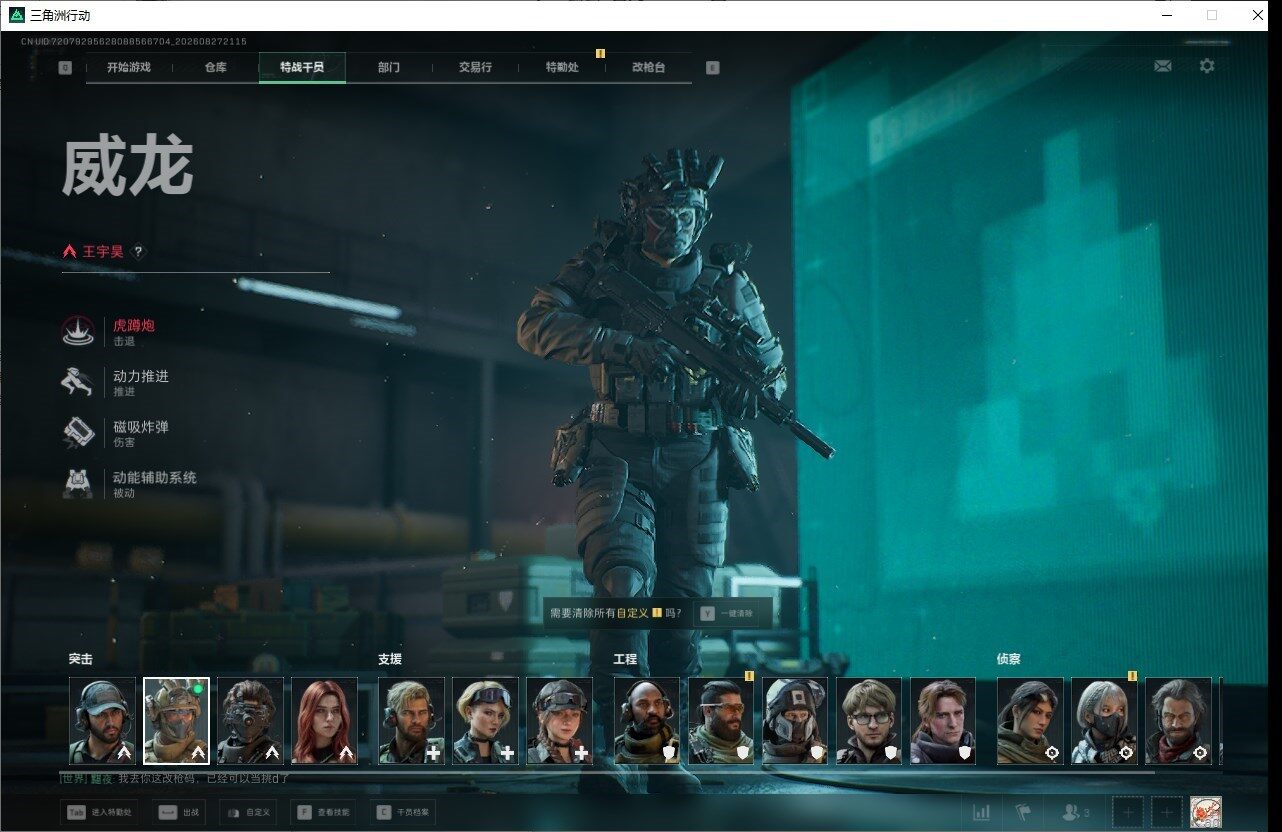Click the CN UID text at top
This screenshot has height=832, width=1282.
click(x=134, y=42)
